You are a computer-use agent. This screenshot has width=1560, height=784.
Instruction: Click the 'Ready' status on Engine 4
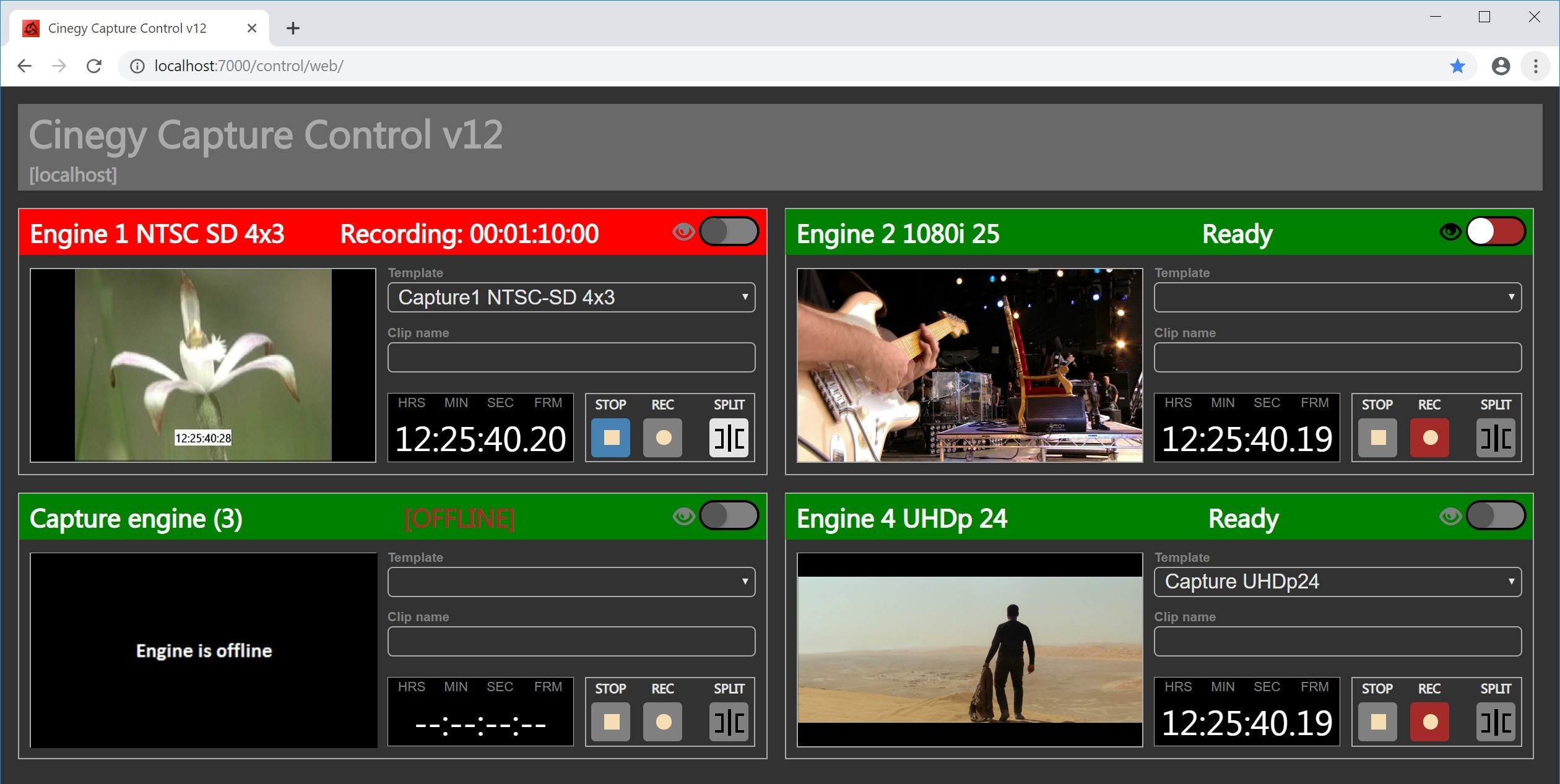1244,519
